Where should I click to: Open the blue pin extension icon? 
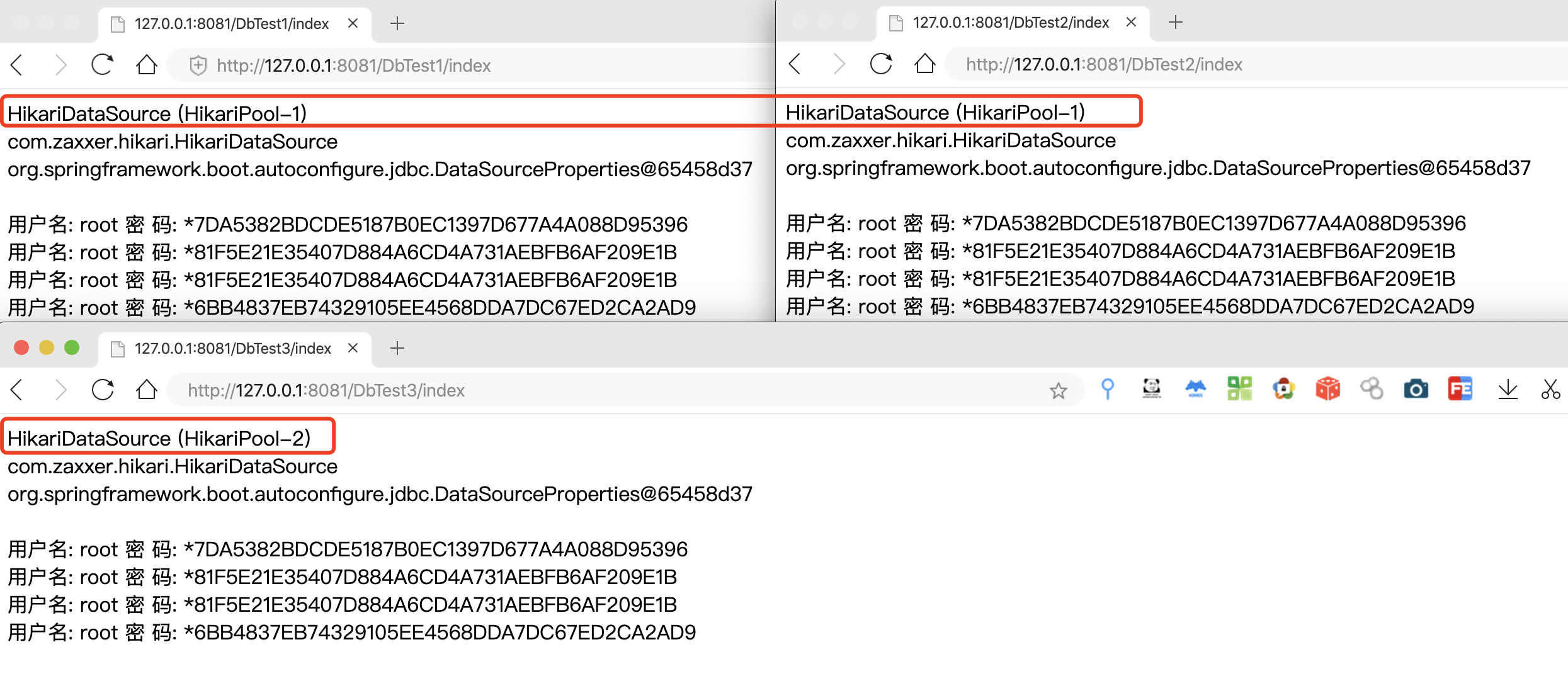[1107, 389]
